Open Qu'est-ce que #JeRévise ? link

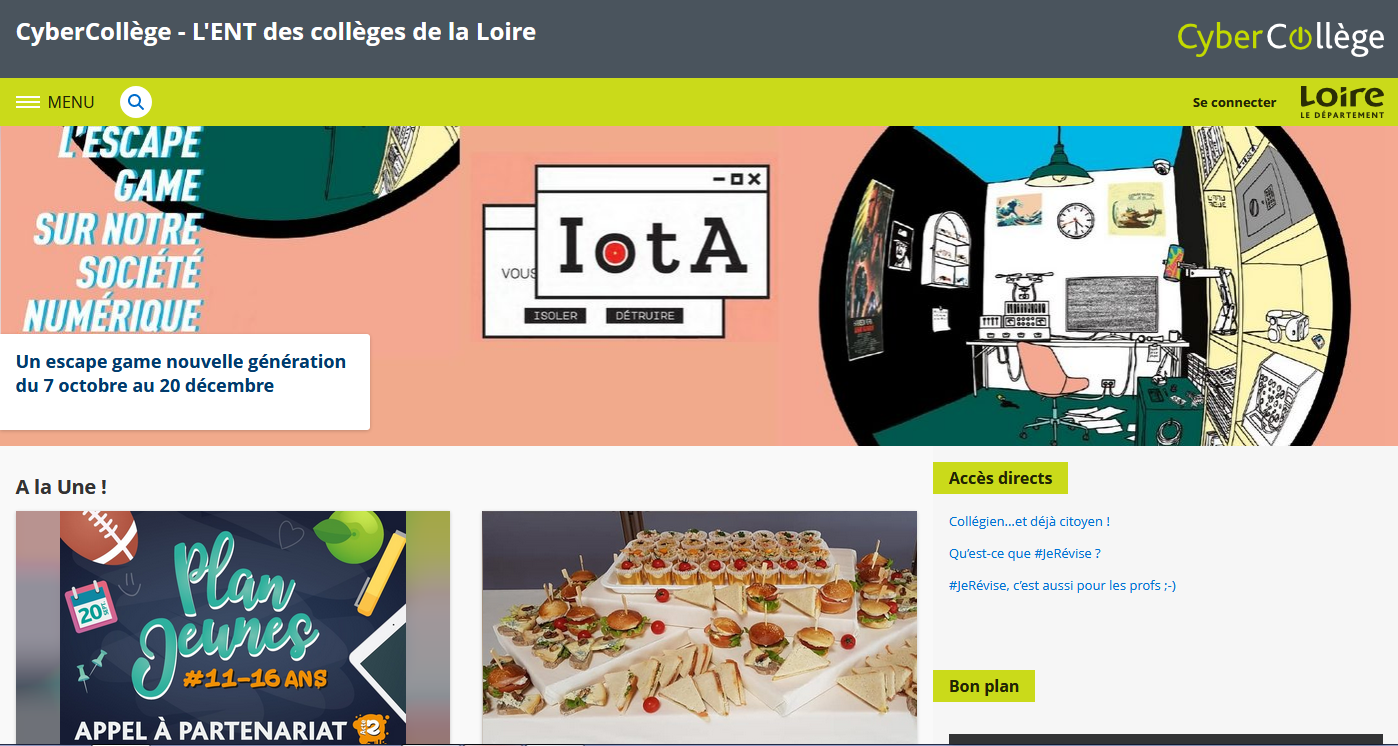[x=1024, y=553]
